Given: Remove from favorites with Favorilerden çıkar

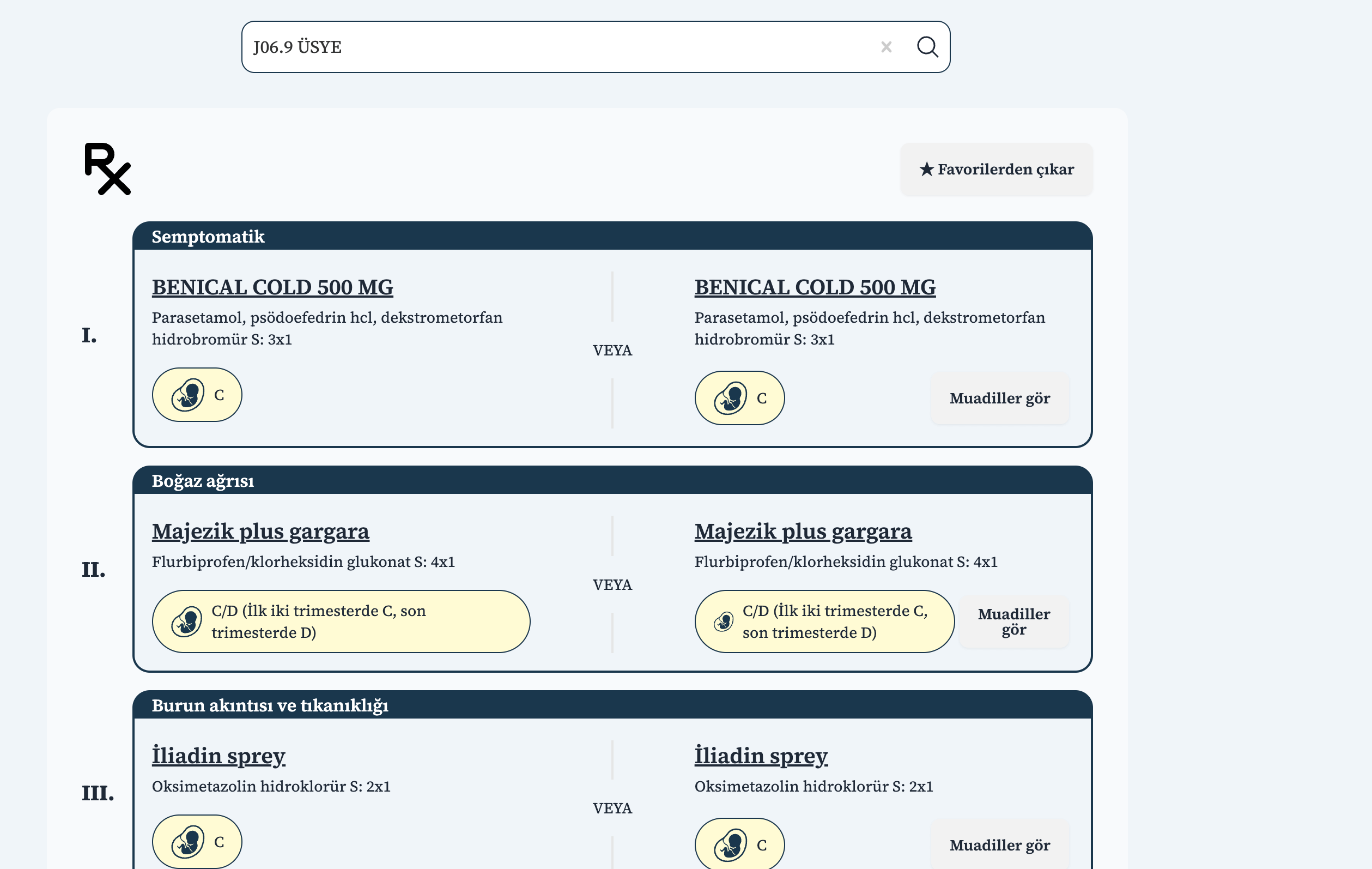Looking at the screenshot, I should (996, 170).
